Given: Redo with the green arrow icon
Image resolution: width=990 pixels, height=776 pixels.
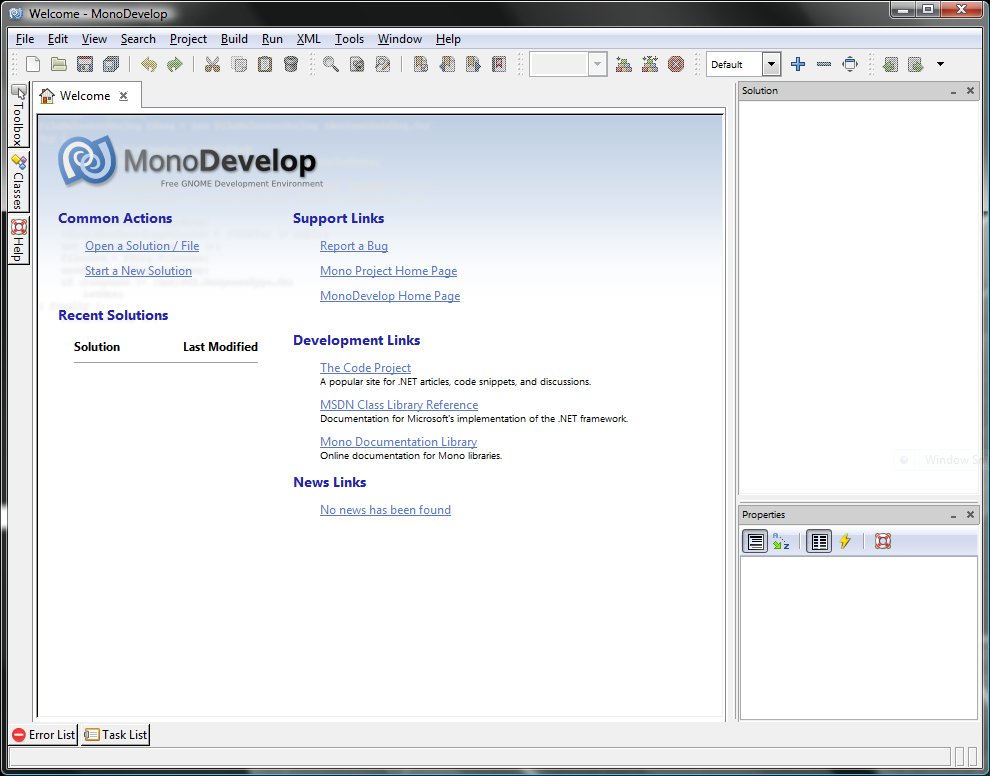Looking at the screenshot, I should click(x=175, y=64).
